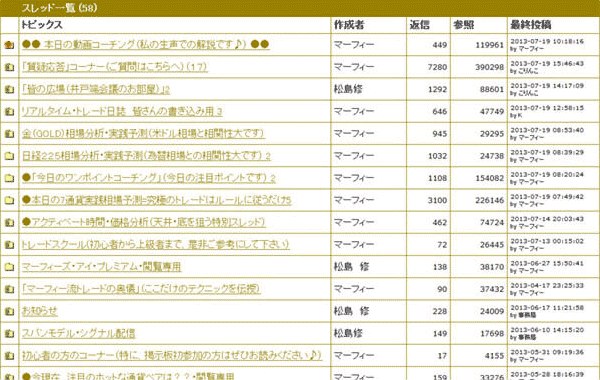Click folder icon beside お知らせ thread
This screenshot has width=600, height=380.
point(9,311)
